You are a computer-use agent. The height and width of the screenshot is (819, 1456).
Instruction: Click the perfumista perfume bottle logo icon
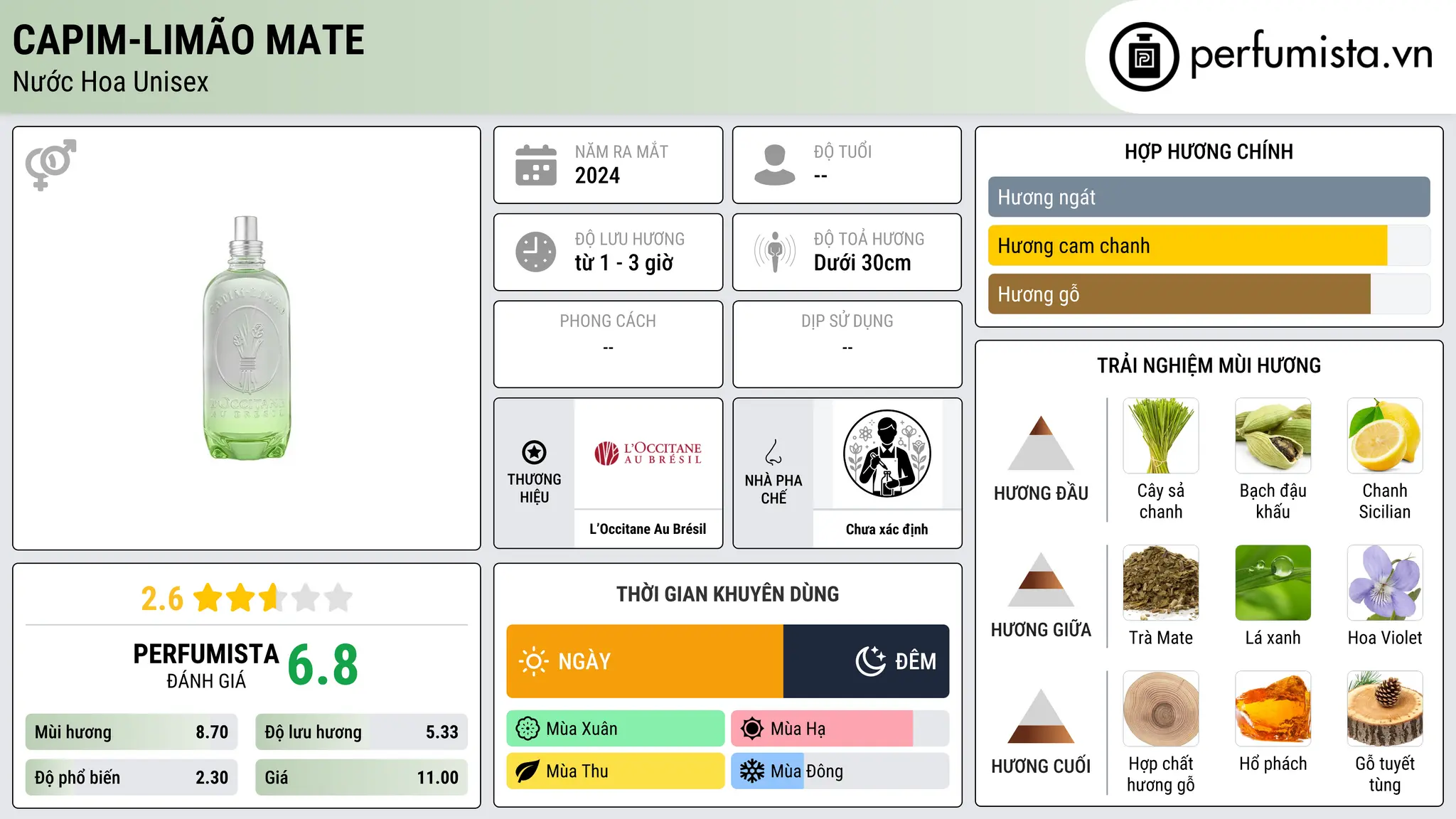click(1144, 57)
